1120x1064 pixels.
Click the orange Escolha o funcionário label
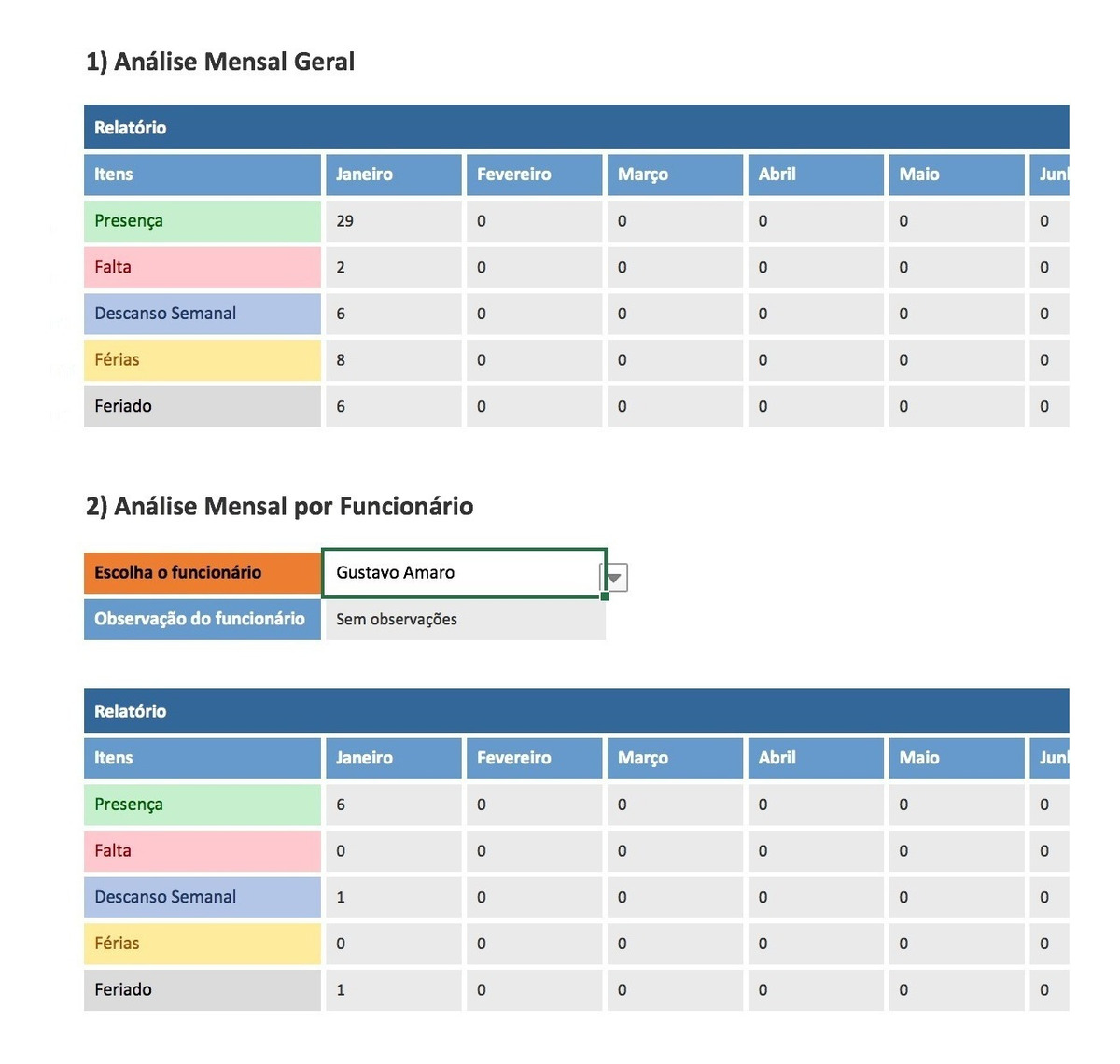click(x=203, y=572)
